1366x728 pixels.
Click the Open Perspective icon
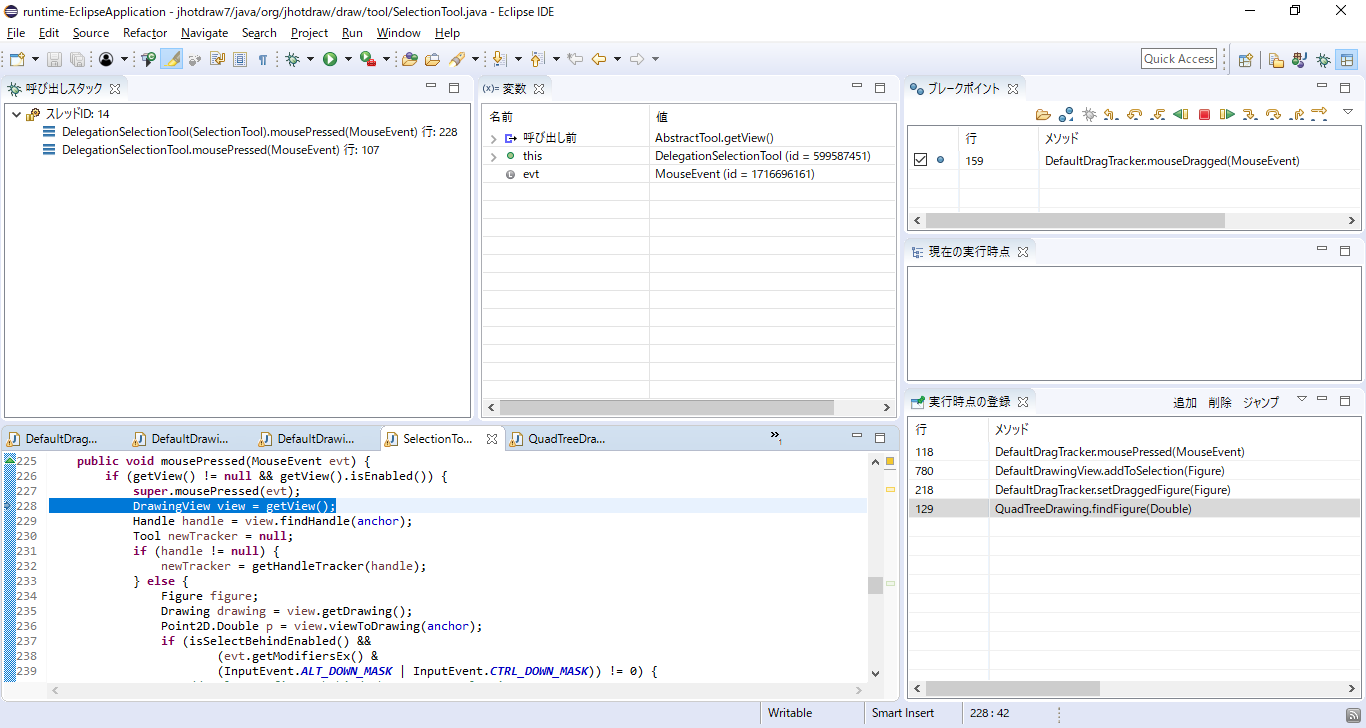coord(1246,59)
